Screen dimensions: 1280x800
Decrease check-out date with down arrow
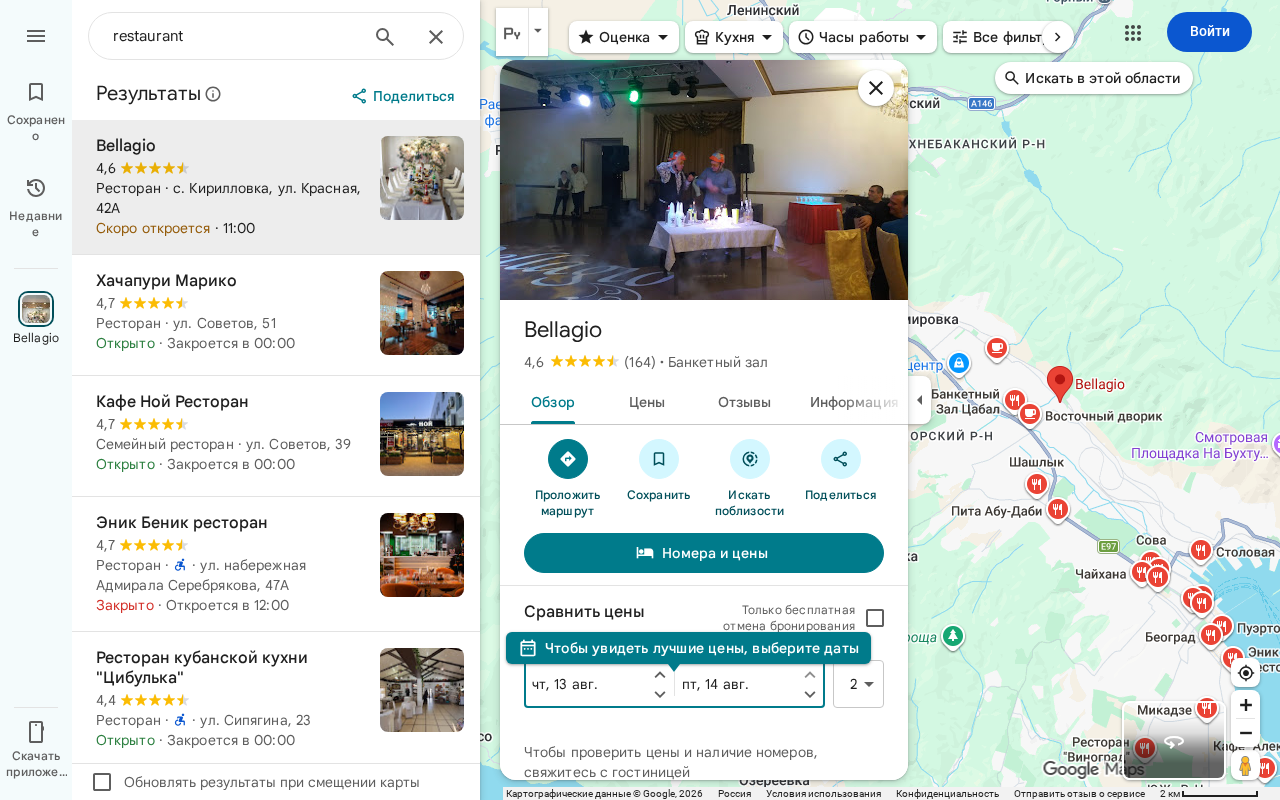pyautogui.click(x=810, y=694)
